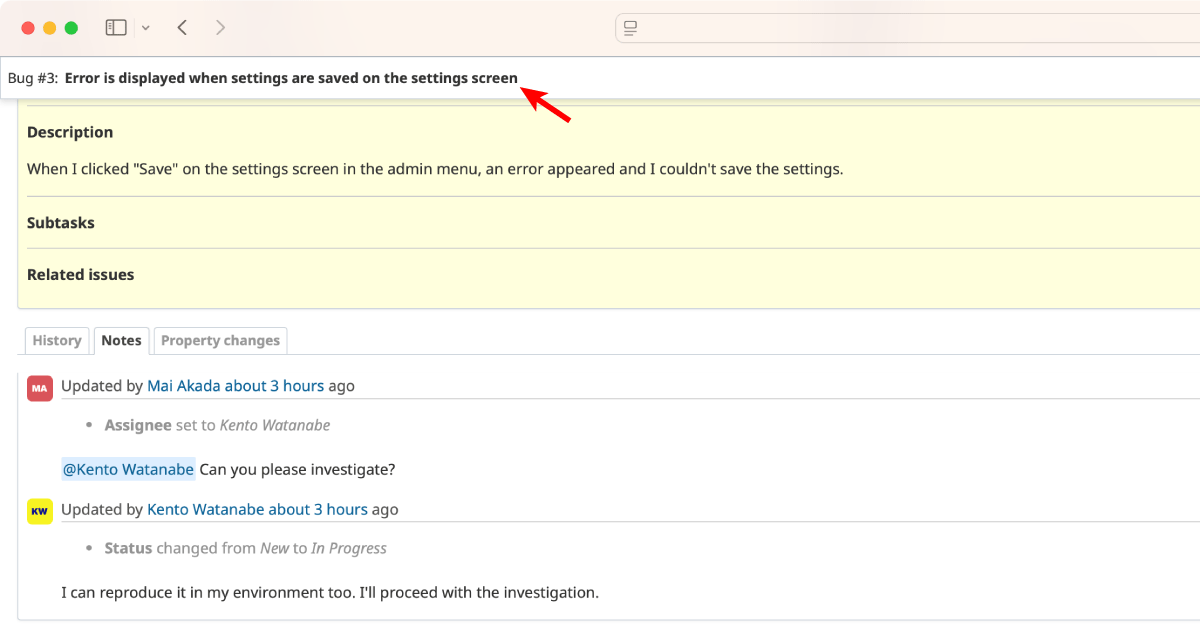1200x630 pixels.
Task: Click the @Kento Watanabe mention
Action: 128,469
